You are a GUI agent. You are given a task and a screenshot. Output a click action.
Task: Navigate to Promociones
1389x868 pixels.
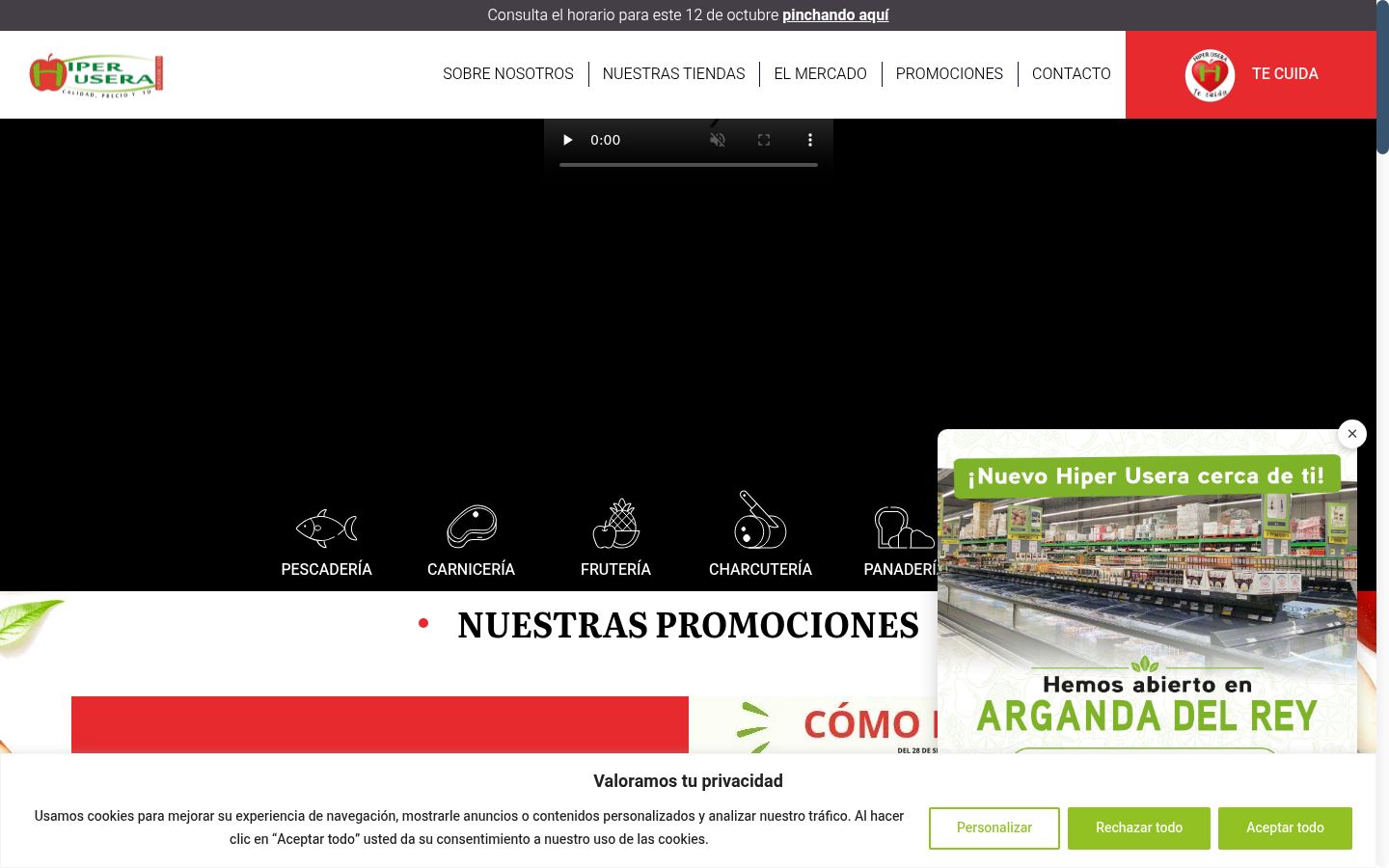tap(949, 73)
